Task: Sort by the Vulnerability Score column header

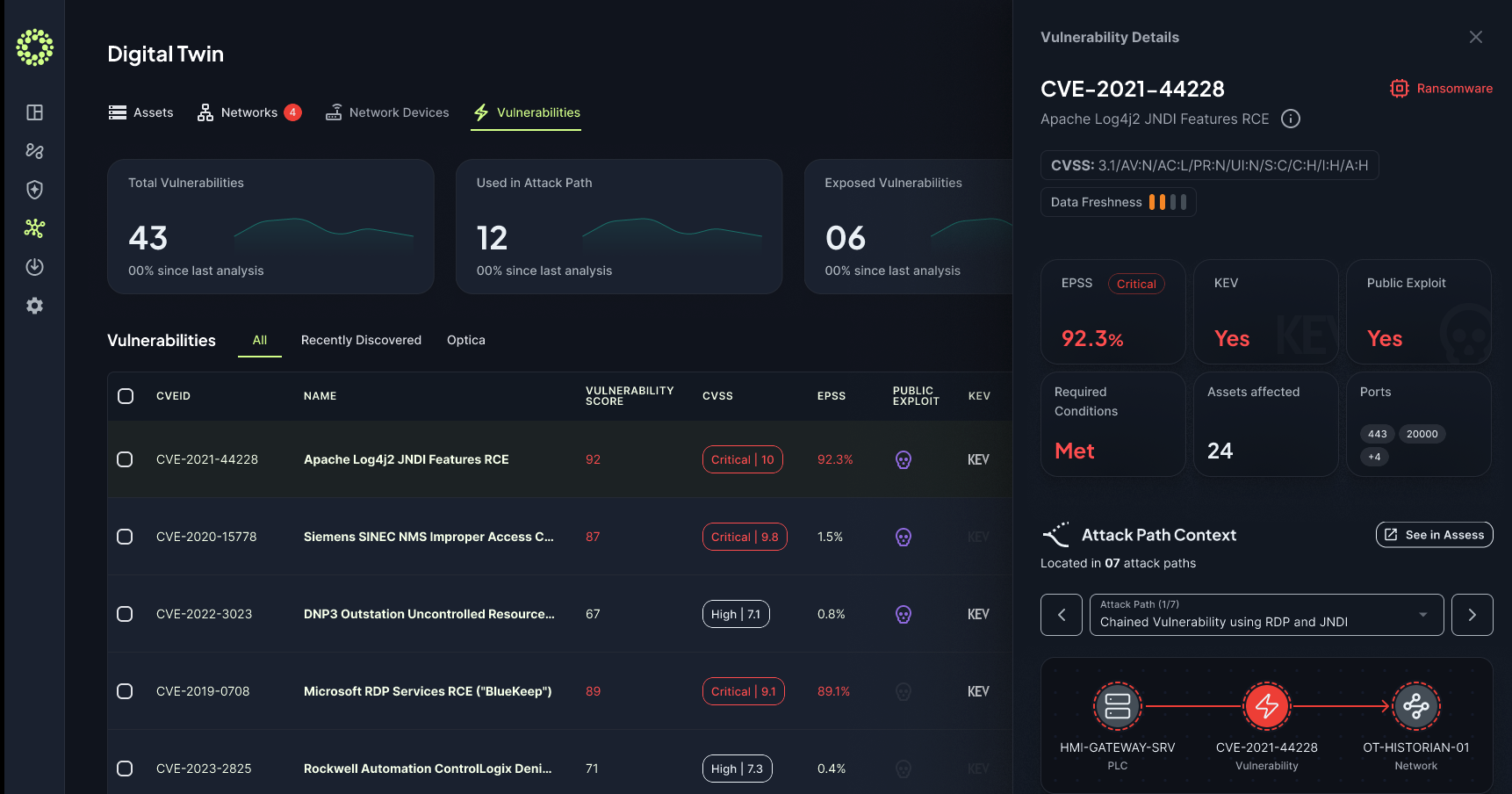Action: (x=630, y=396)
